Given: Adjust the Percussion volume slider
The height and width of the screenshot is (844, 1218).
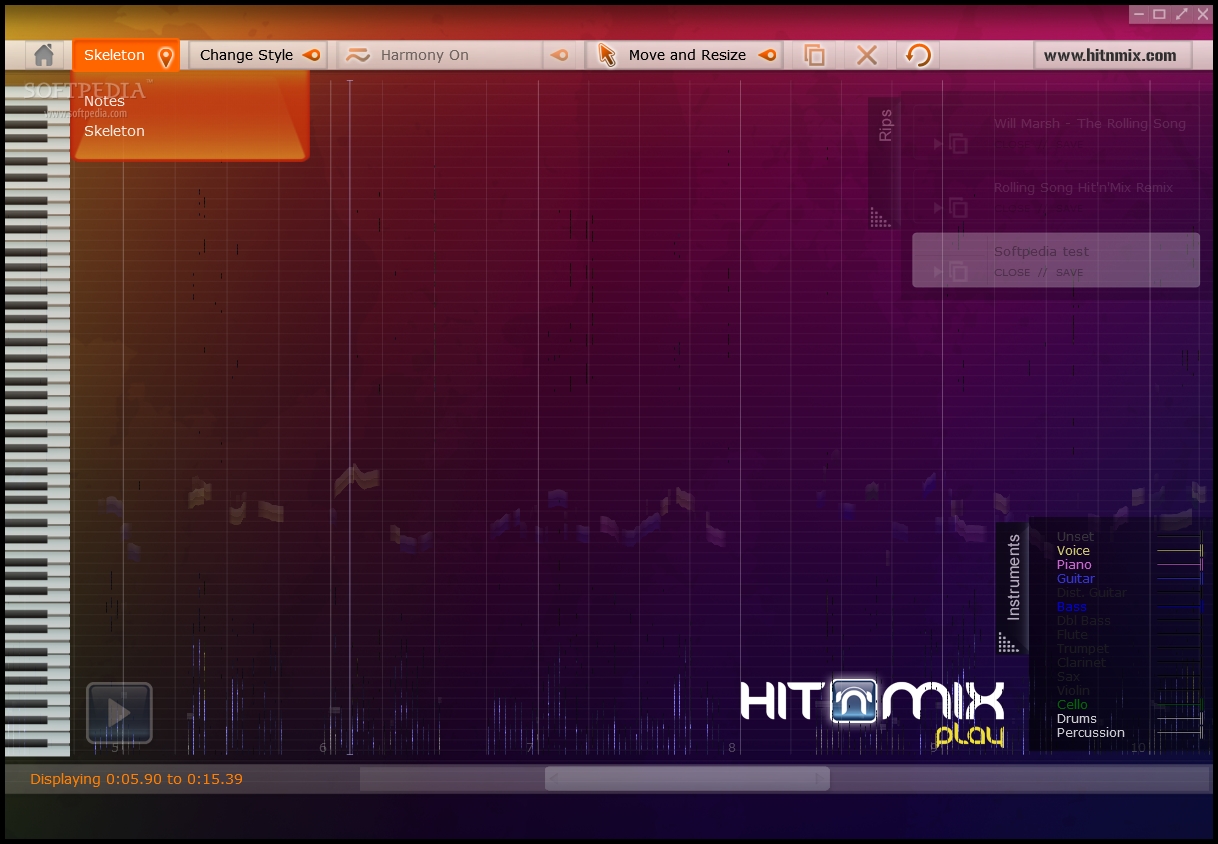Looking at the screenshot, I should tap(1180, 733).
